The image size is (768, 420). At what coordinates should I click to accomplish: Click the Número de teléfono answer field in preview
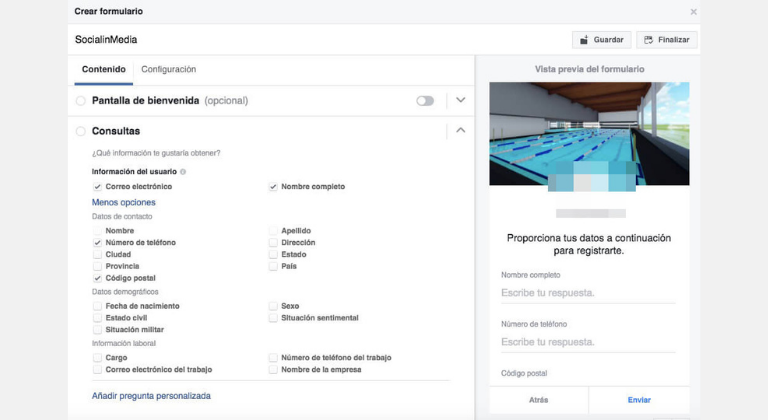[x=588, y=342]
